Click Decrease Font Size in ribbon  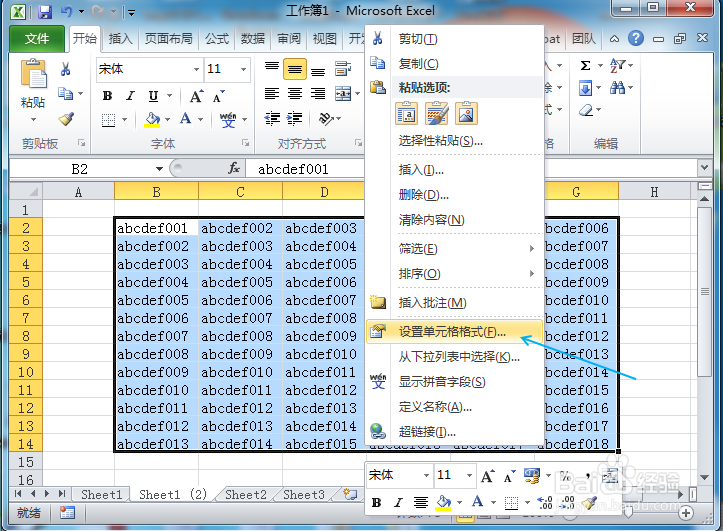[x=219, y=96]
